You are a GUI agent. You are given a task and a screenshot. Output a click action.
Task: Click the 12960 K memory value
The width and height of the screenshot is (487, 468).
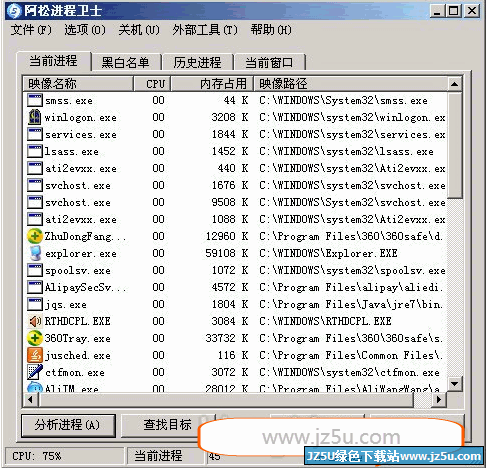tap(227, 236)
